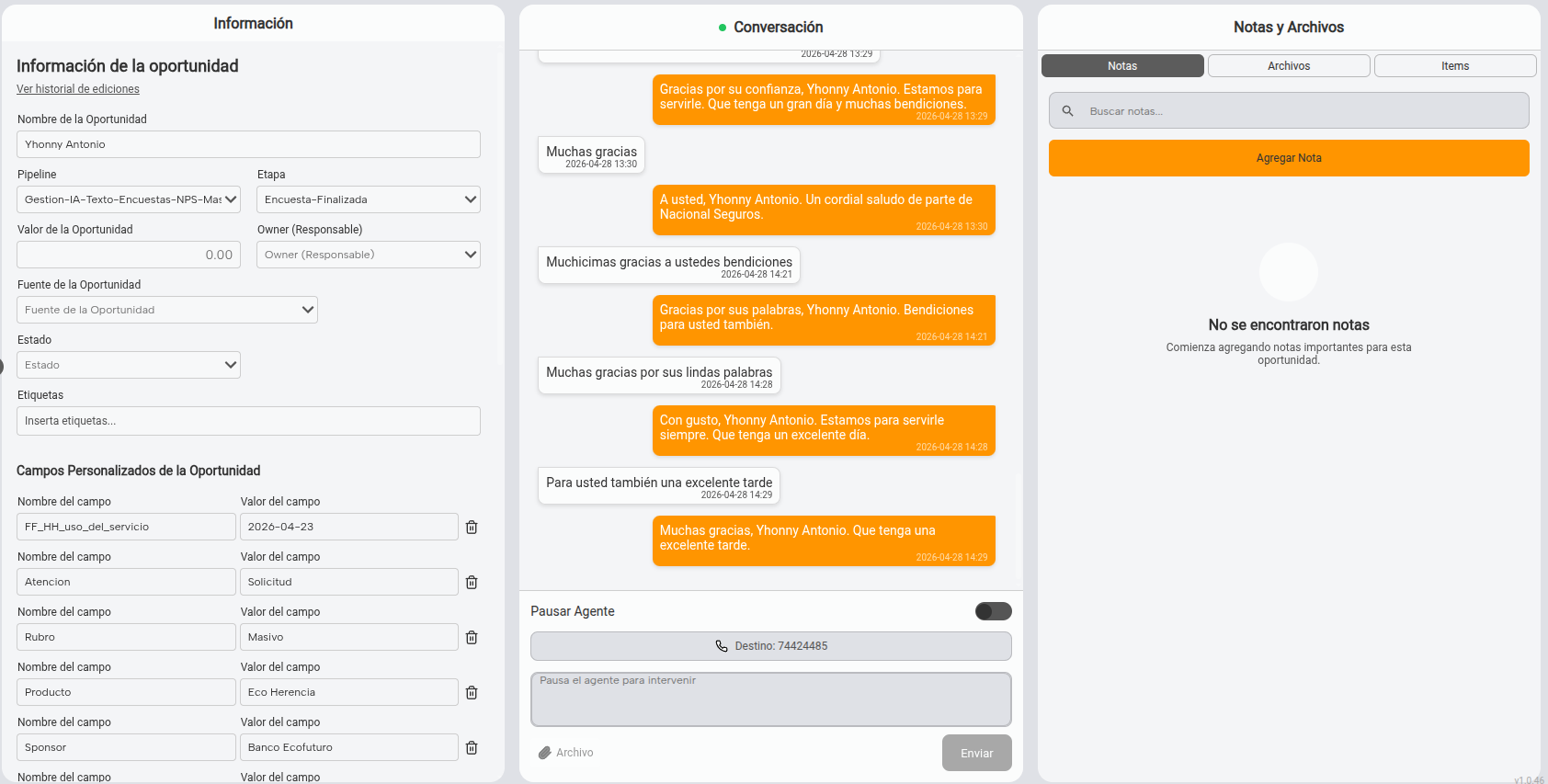Expand Fuente de la Oportunidad dropdown
This screenshot has width=1548, height=784.
[x=167, y=310]
